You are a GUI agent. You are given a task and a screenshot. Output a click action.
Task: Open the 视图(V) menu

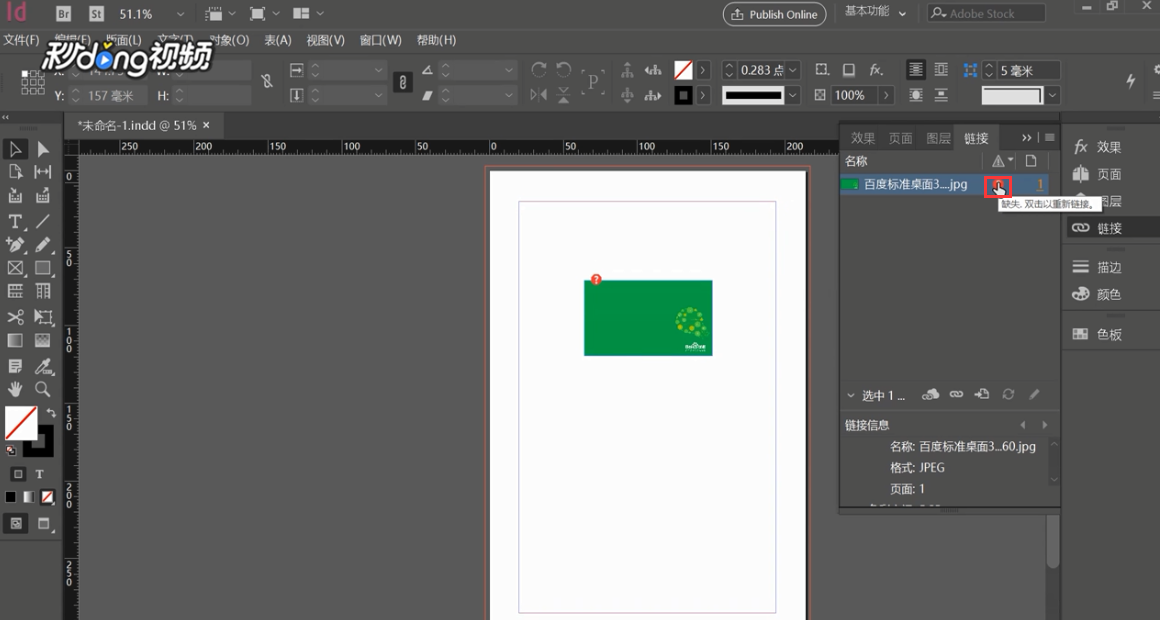326,40
